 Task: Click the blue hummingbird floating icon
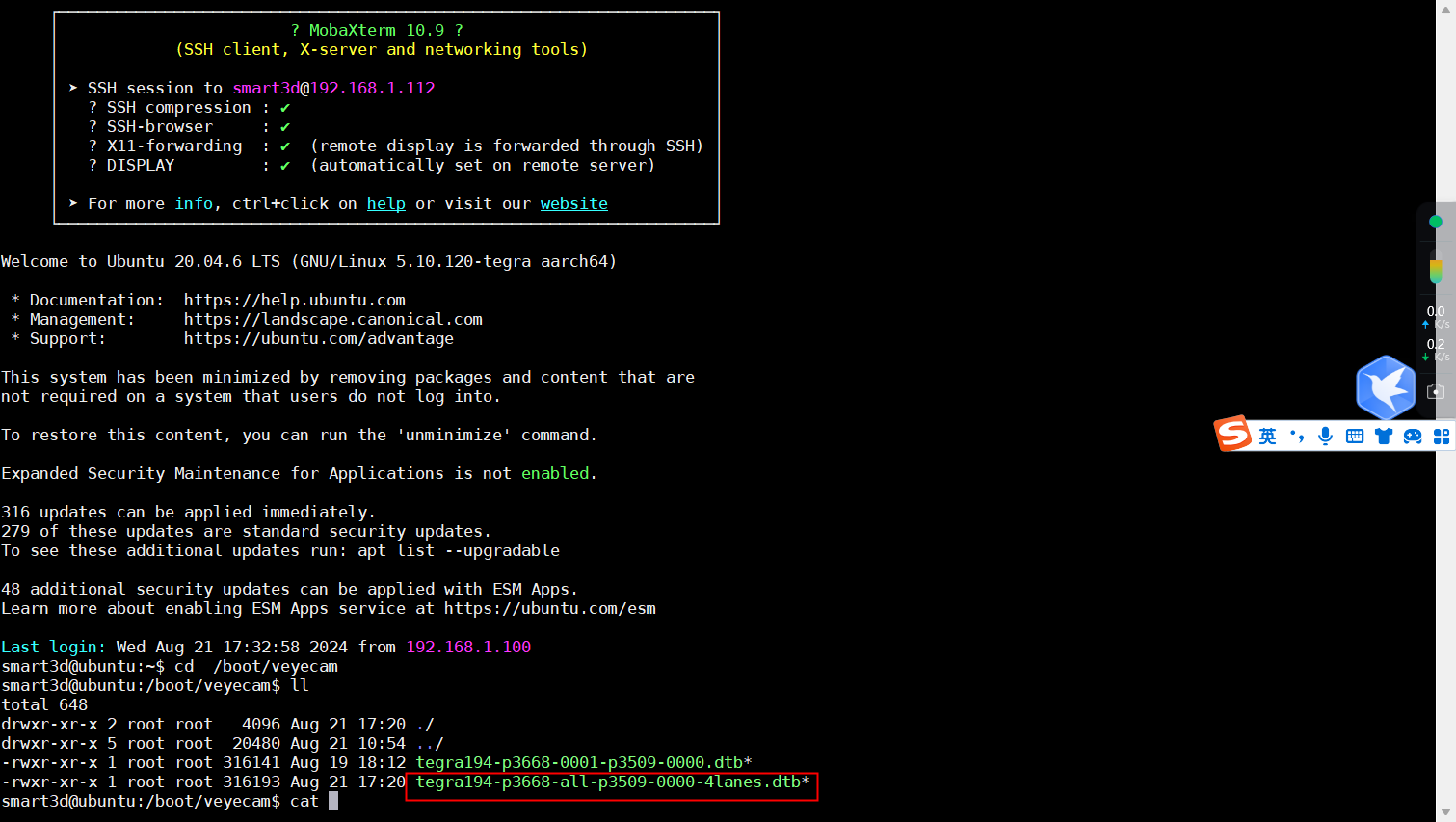pyautogui.click(x=1386, y=387)
